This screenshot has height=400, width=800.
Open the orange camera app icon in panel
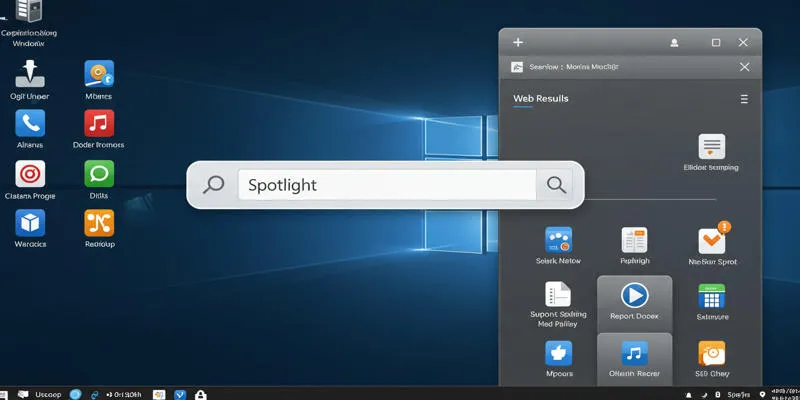pos(712,353)
